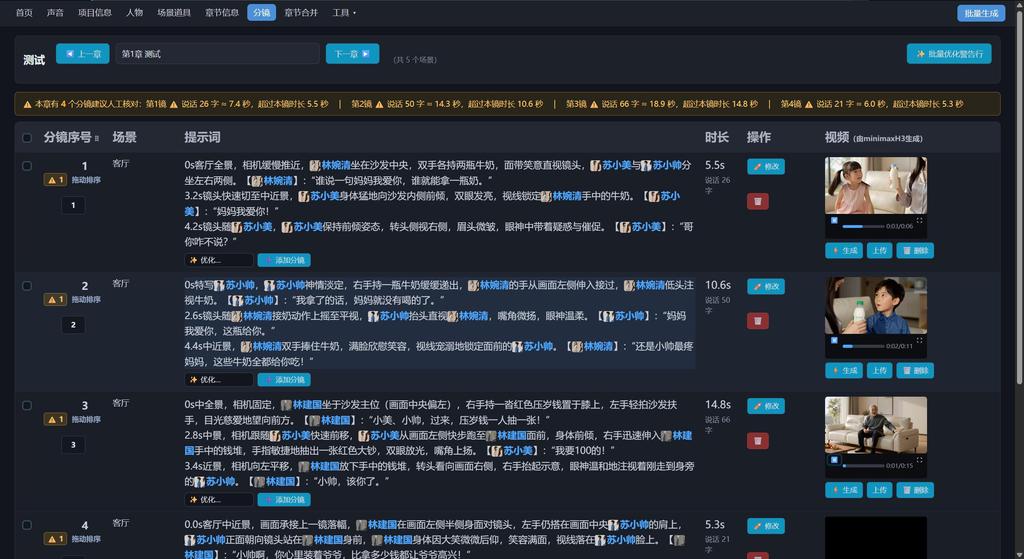Click the storyboard 1 video thumbnail of girl
Viewport: 1024px width, 559px height.
coord(876,185)
